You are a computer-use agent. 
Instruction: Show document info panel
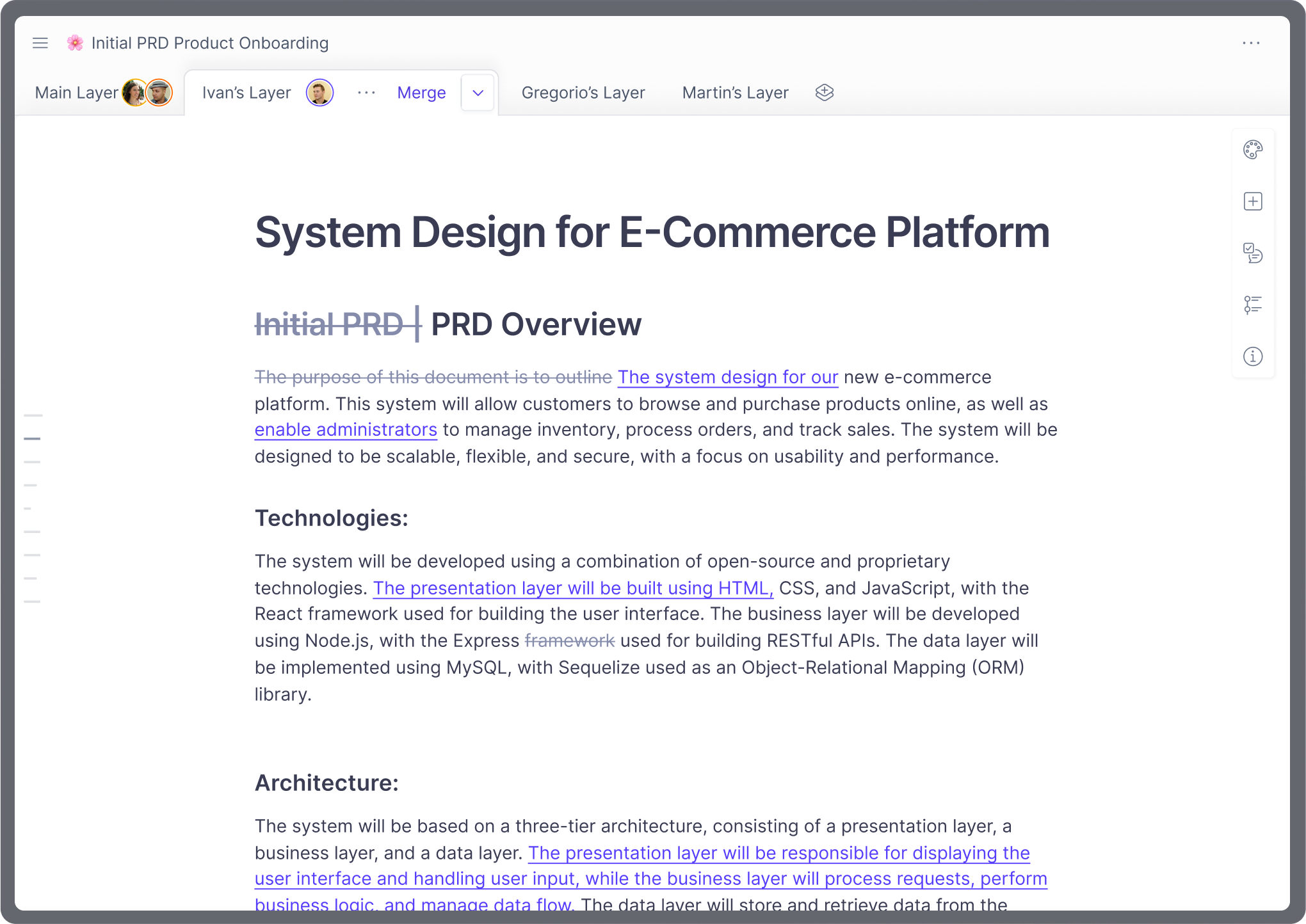click(x=1252, y=356)
